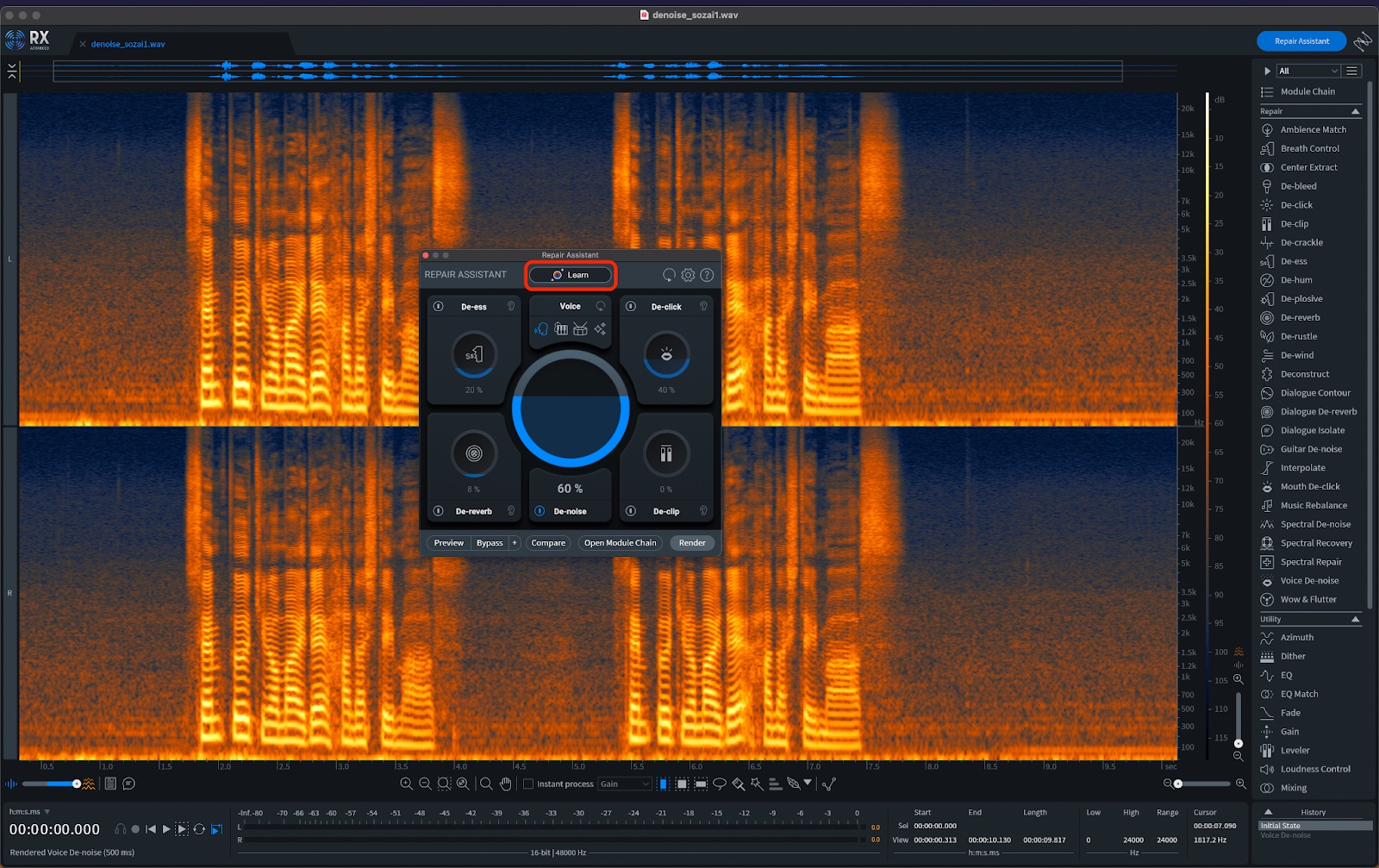1379x868 pixels.
Task: Toggle De-click power button
Action: (631, 306)
